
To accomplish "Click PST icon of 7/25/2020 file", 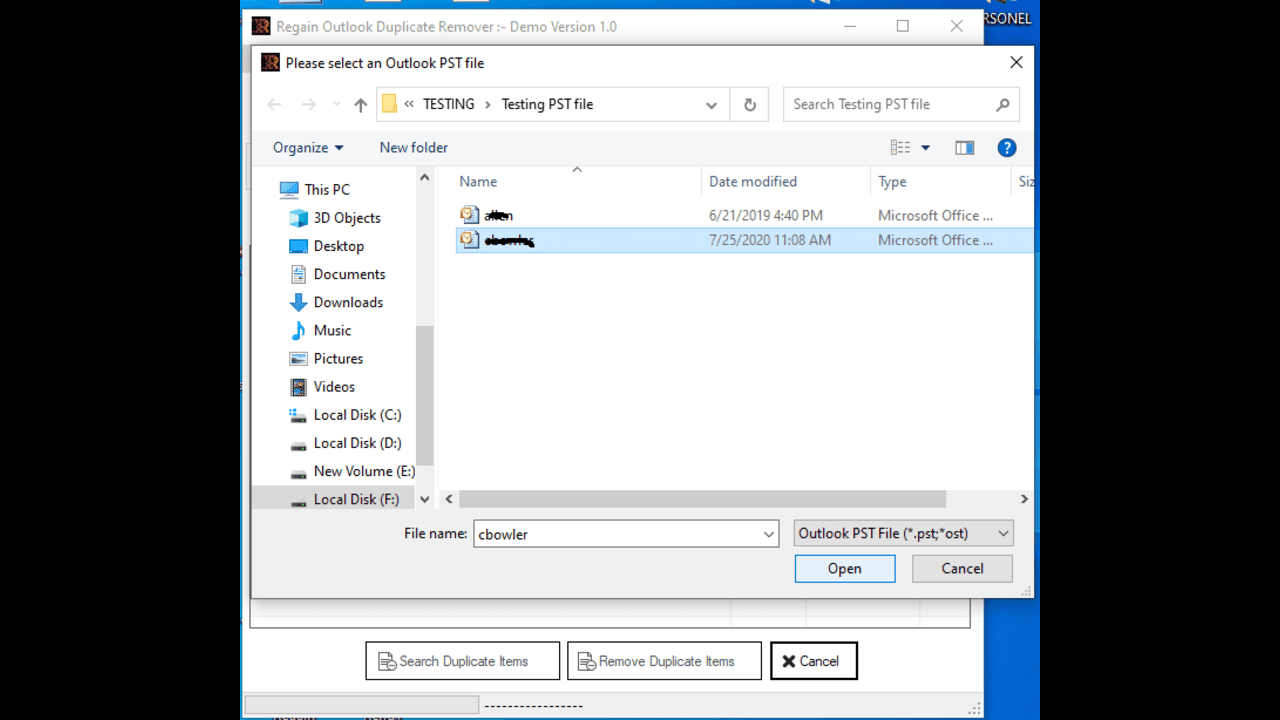I will (469, 240).
